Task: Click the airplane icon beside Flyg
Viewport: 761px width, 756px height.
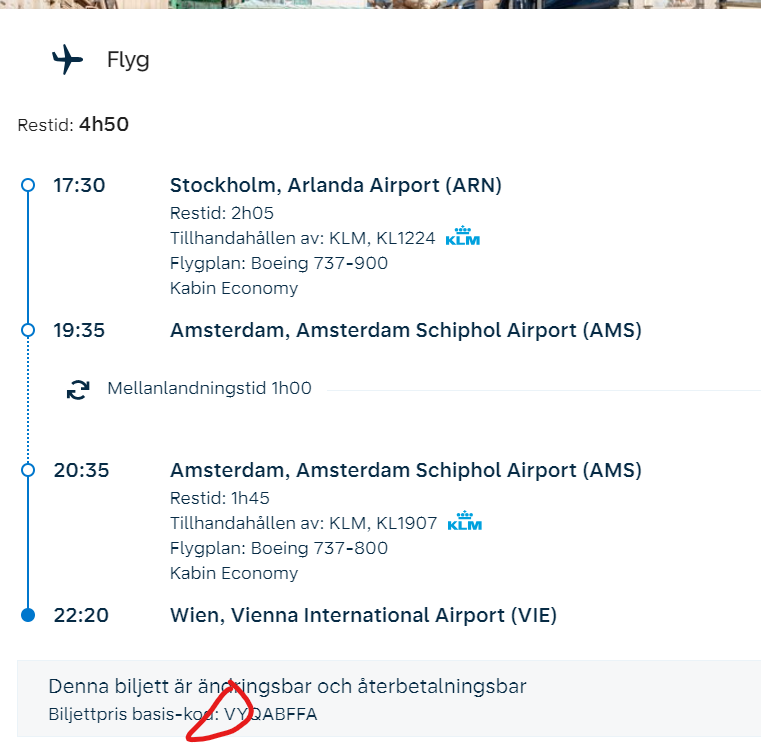Action: 67,60
